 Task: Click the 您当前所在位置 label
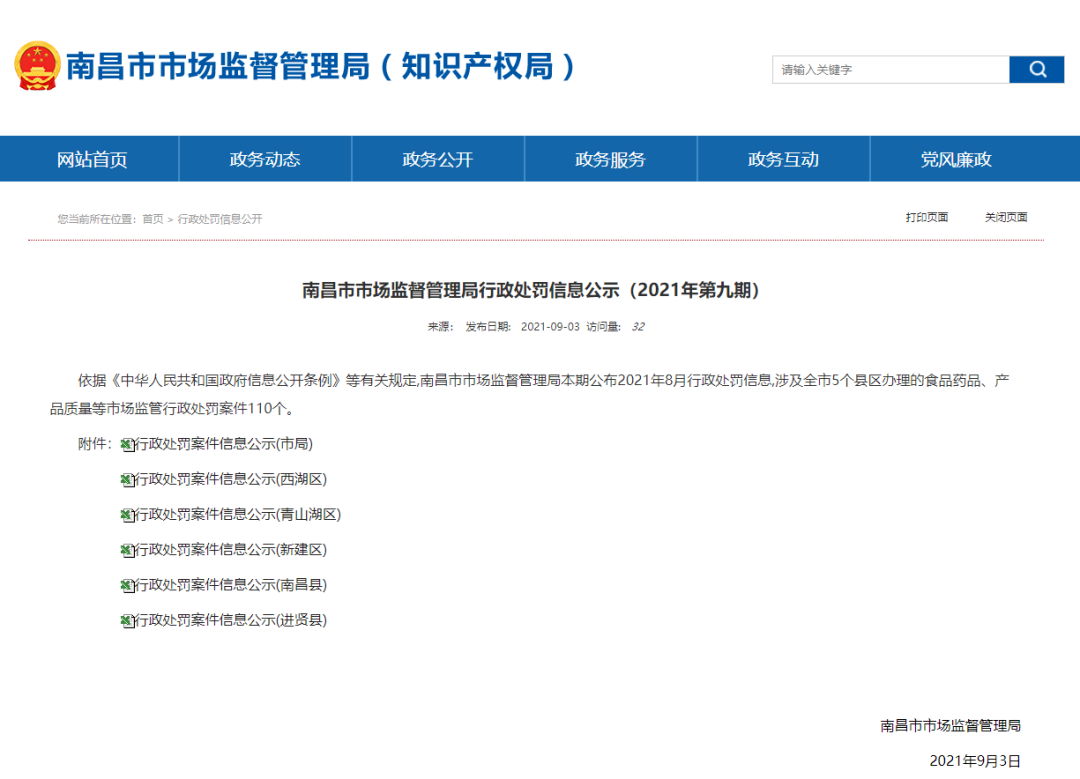(96, 219)
